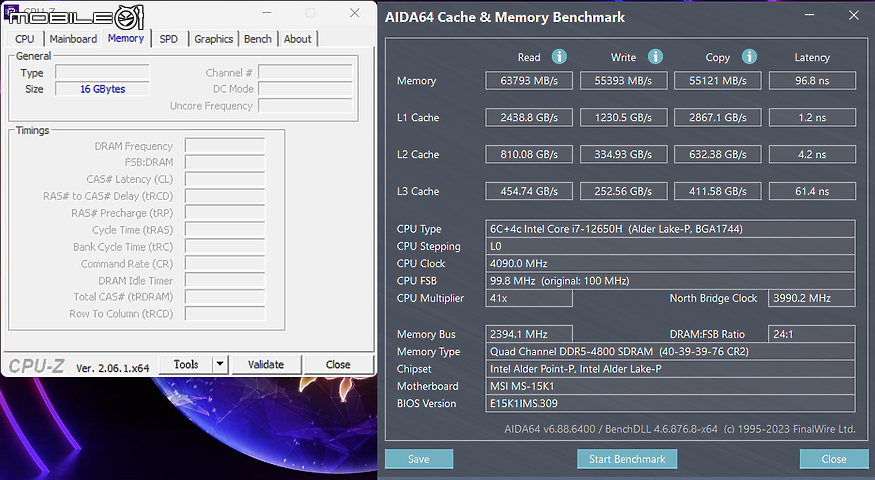Viewport: 875px width, 480px height.
Task: Click L3 Cache Read value 454.74 GB/s
Action: [x=529, y=191]
